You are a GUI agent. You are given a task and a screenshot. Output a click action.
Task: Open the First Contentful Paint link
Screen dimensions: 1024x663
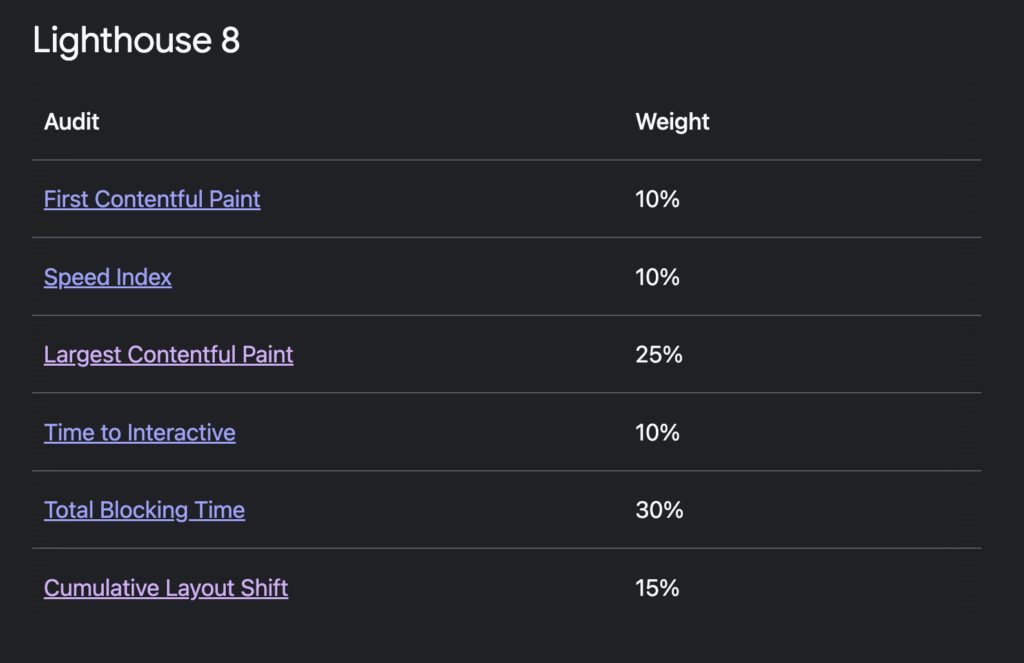152,199
